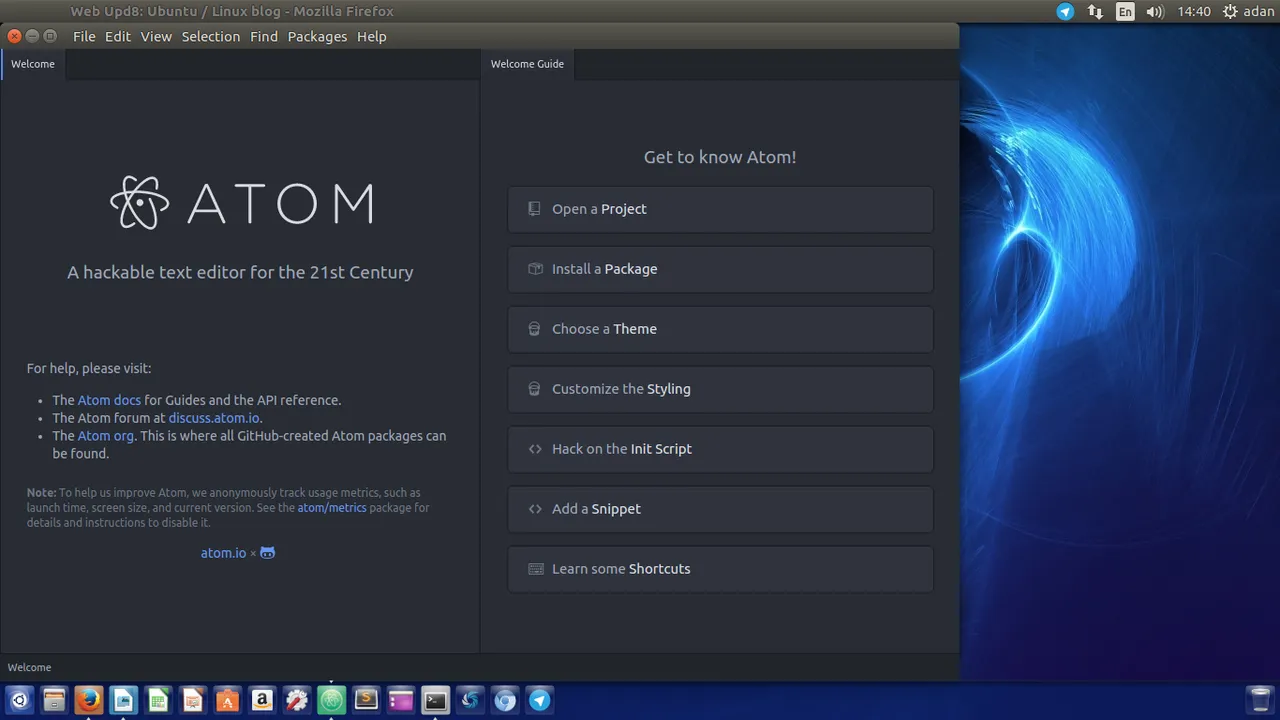Open the Edit menu
Screen dimensions: 1280x720
[x=118, y=36]
